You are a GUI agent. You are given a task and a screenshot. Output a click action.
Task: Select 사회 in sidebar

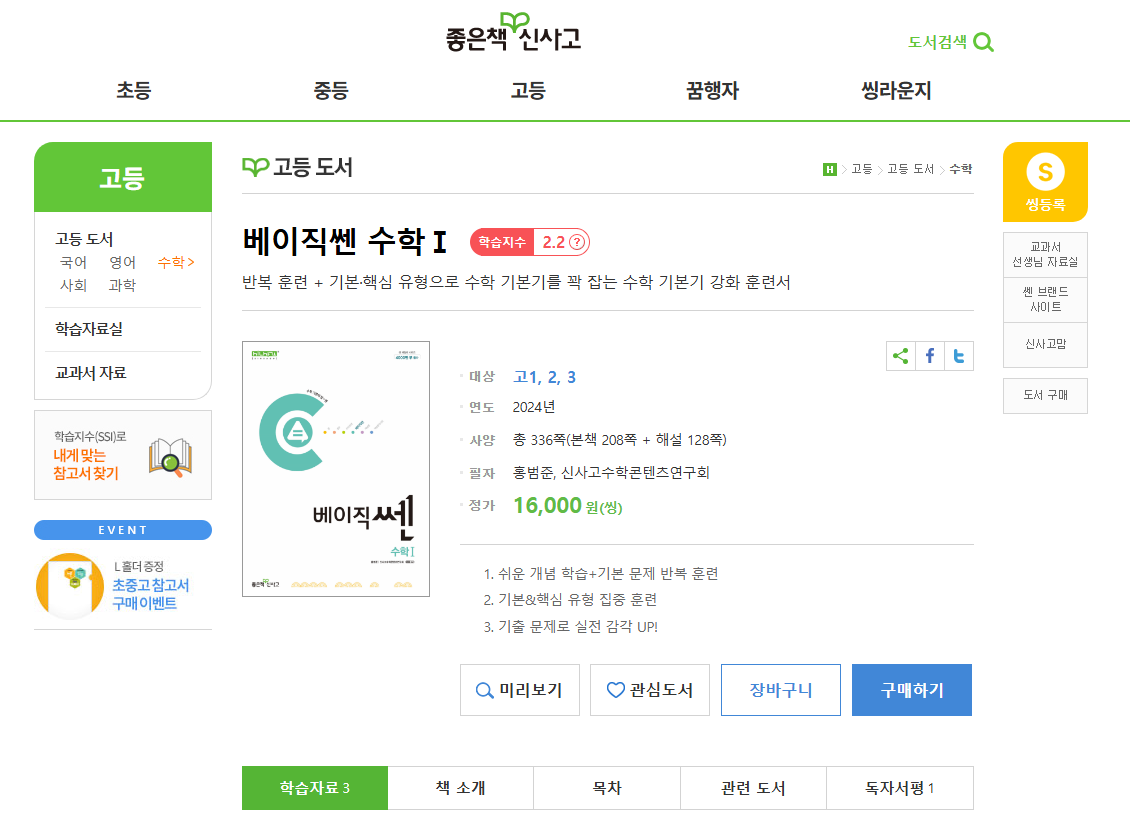[74, 285]
